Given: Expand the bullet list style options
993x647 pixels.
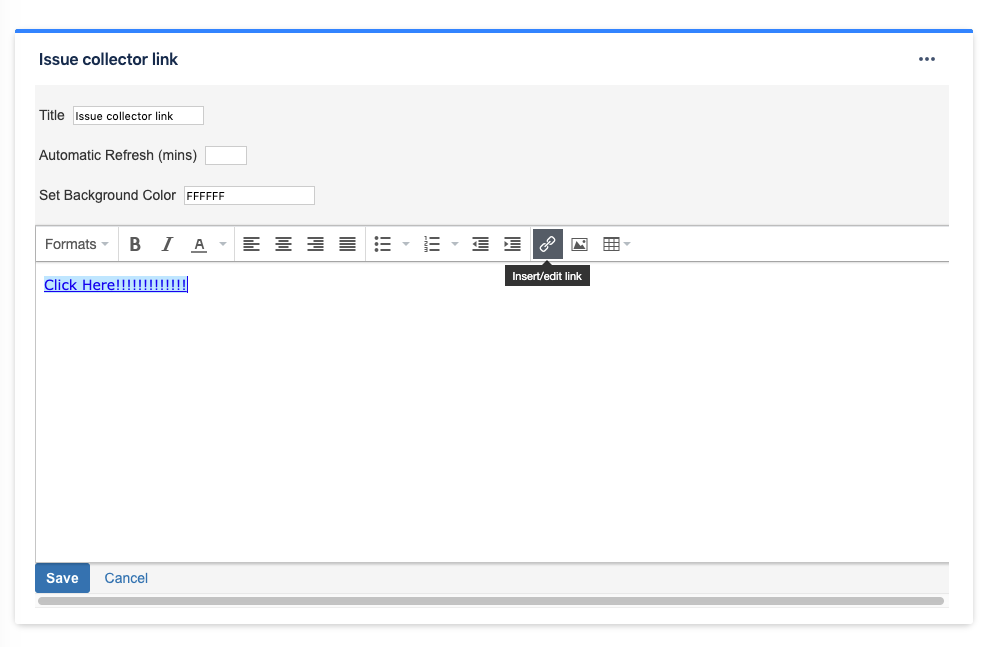Looking at the screenshot, I should 406,243.
